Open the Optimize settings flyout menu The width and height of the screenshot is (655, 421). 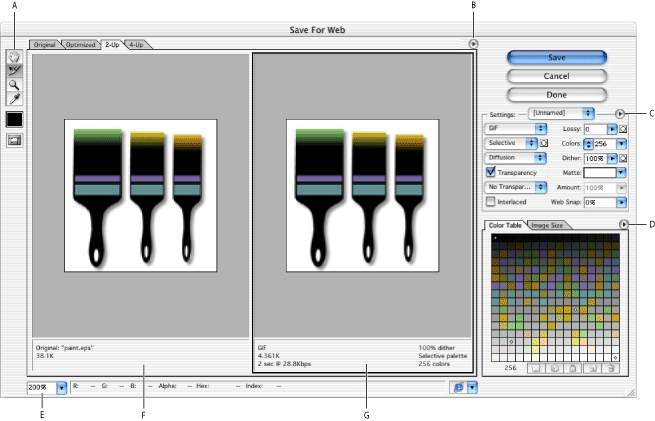point(621,114)
